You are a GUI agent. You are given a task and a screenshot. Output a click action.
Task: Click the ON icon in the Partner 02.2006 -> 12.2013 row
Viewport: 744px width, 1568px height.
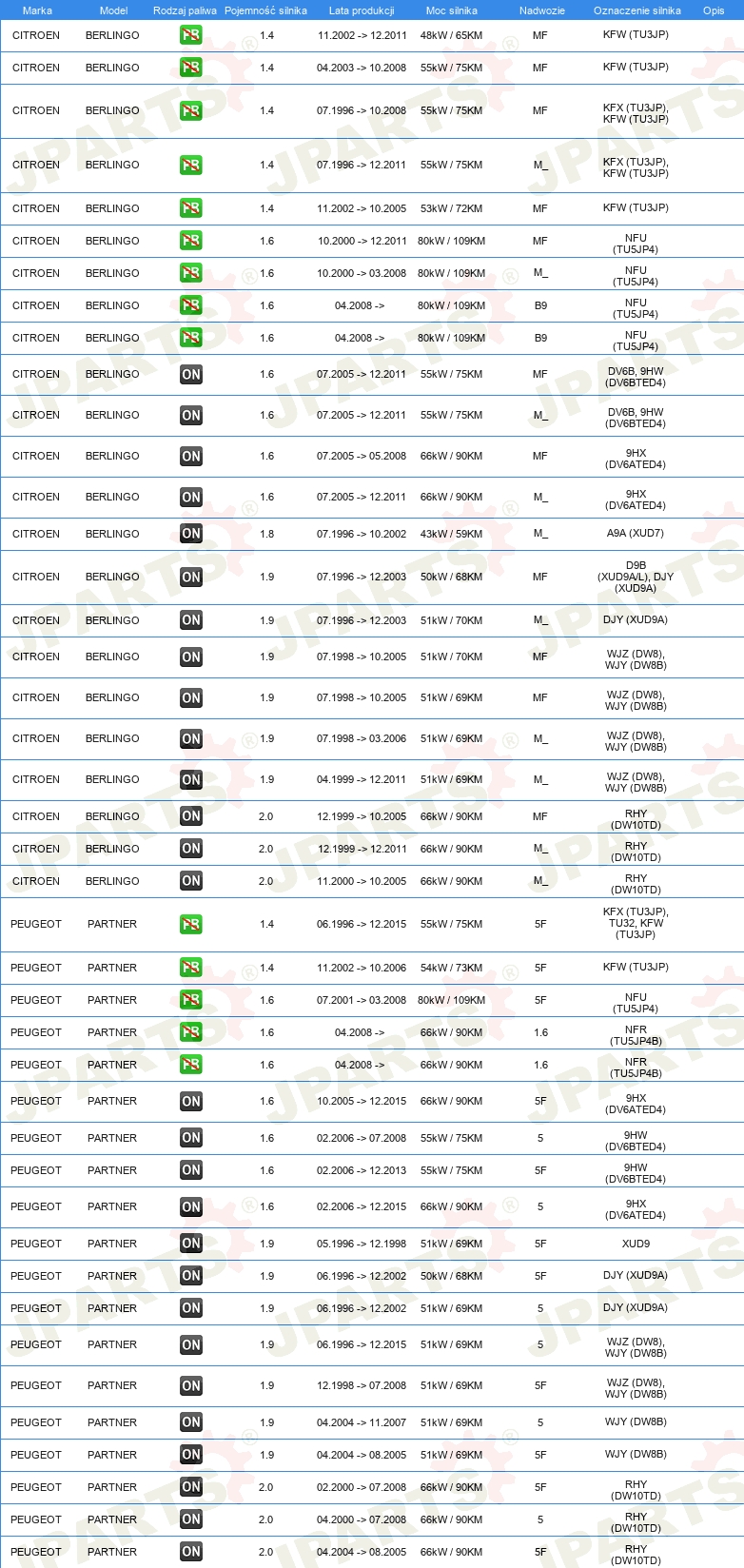pos(191,1170)
